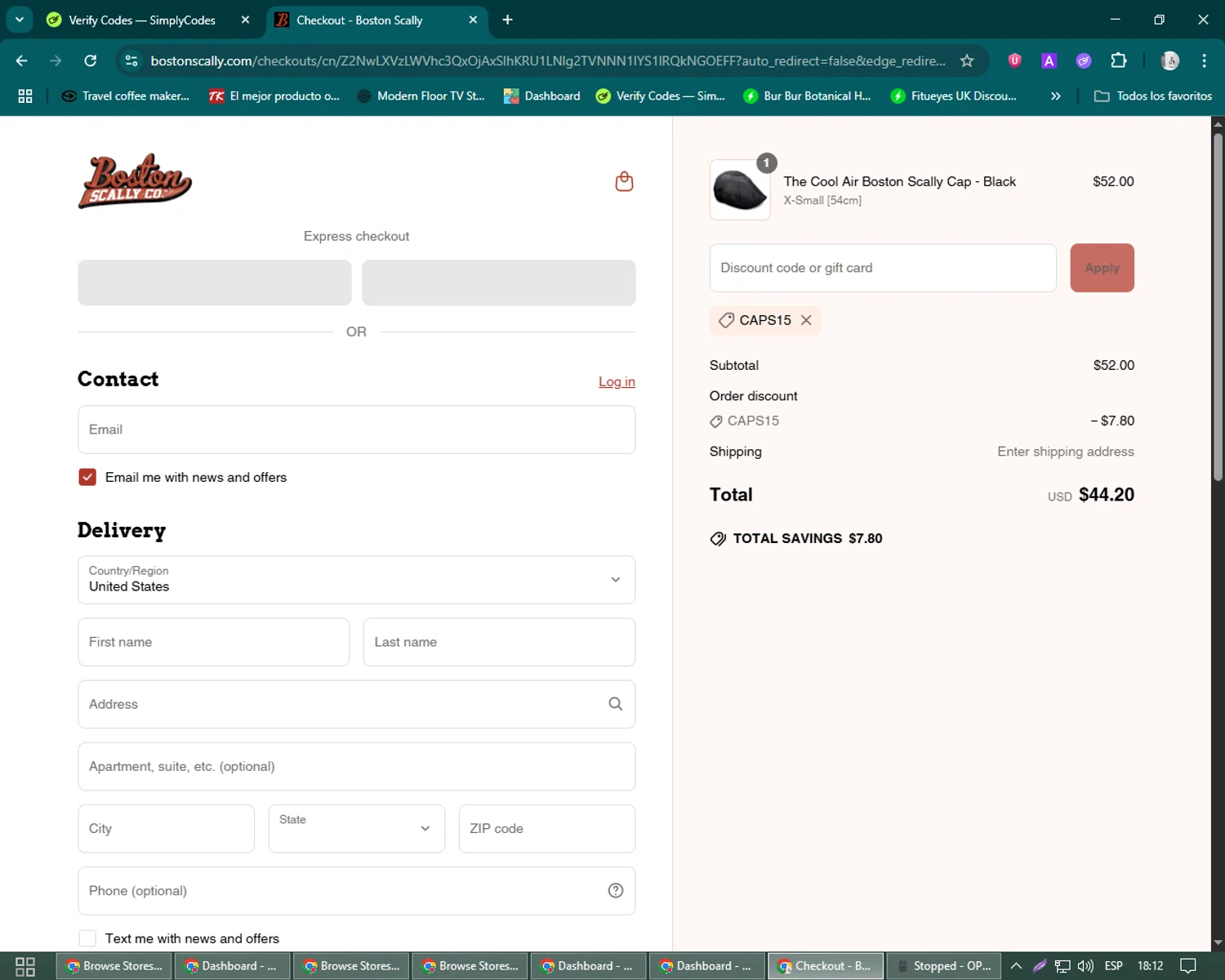
Task: Open Windows Task View icon on taskbar
Action: [x=25, y=966]
